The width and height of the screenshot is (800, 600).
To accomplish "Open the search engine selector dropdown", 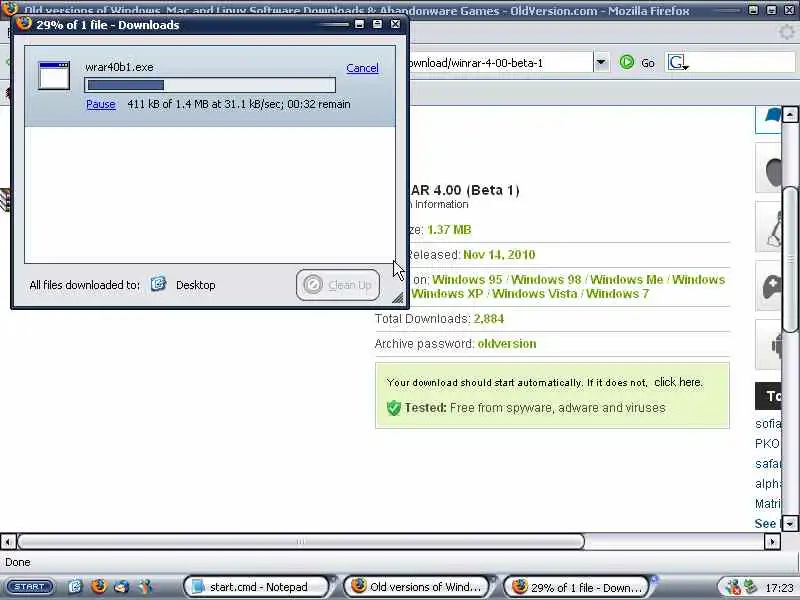I will point(678,63).
